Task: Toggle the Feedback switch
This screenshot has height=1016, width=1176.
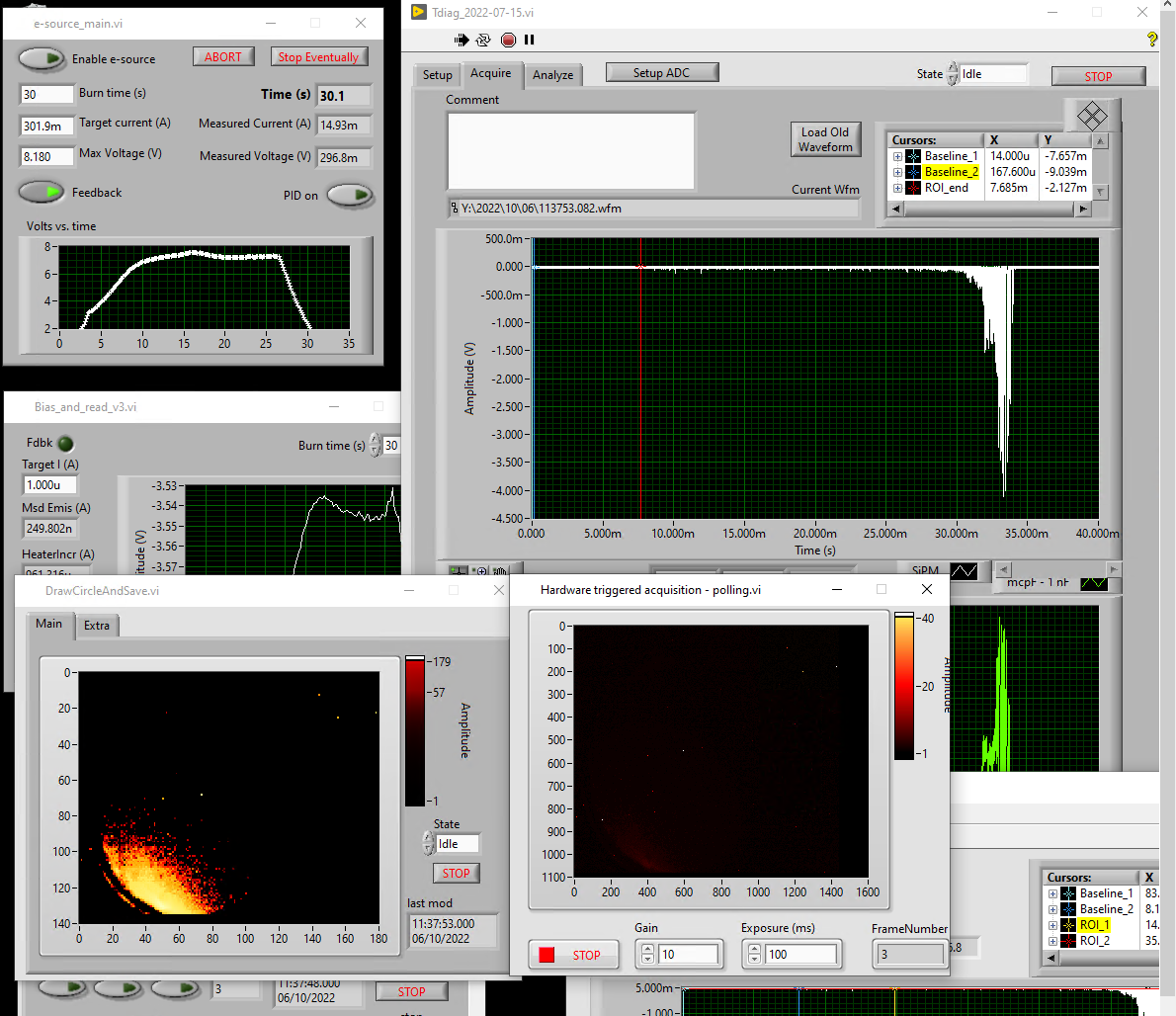Action: click(42, 192)
